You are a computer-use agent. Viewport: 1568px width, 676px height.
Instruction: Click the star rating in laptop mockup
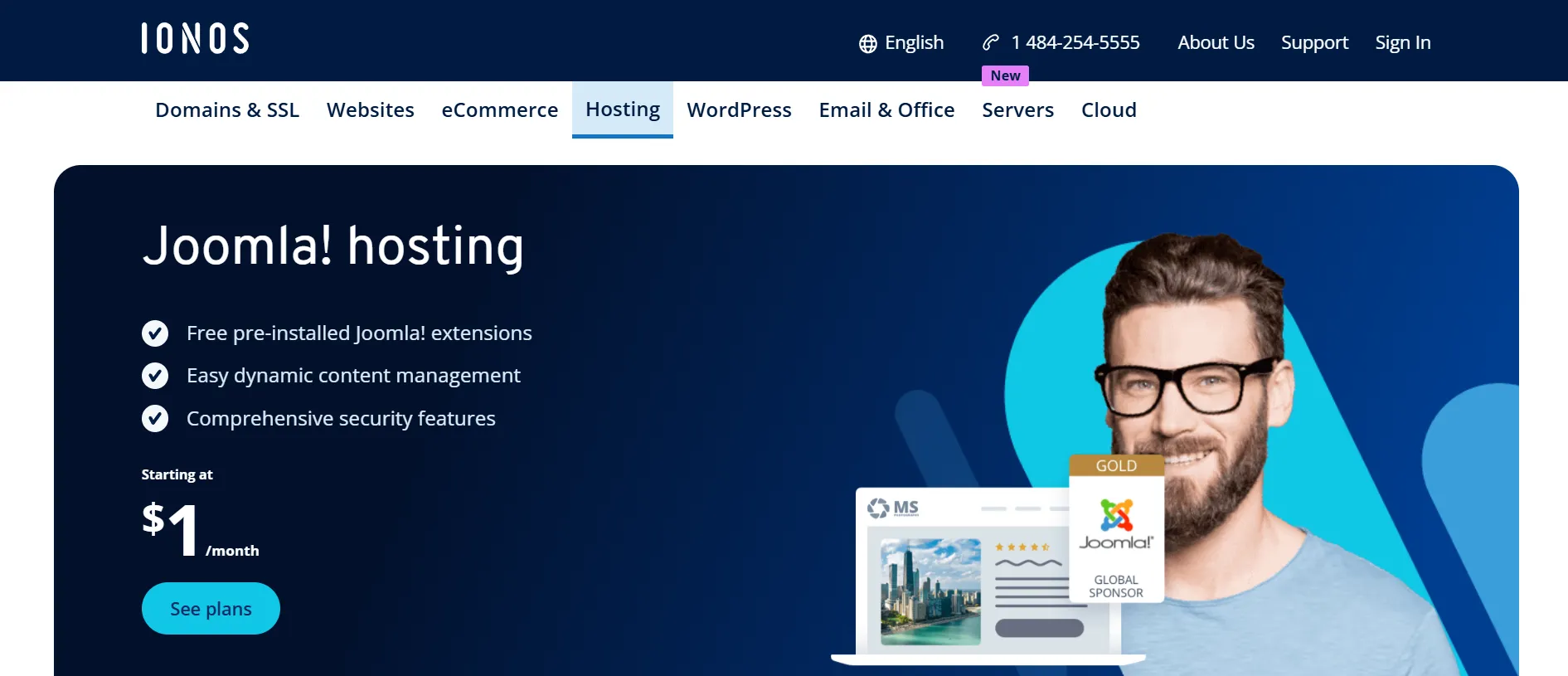1022,547
